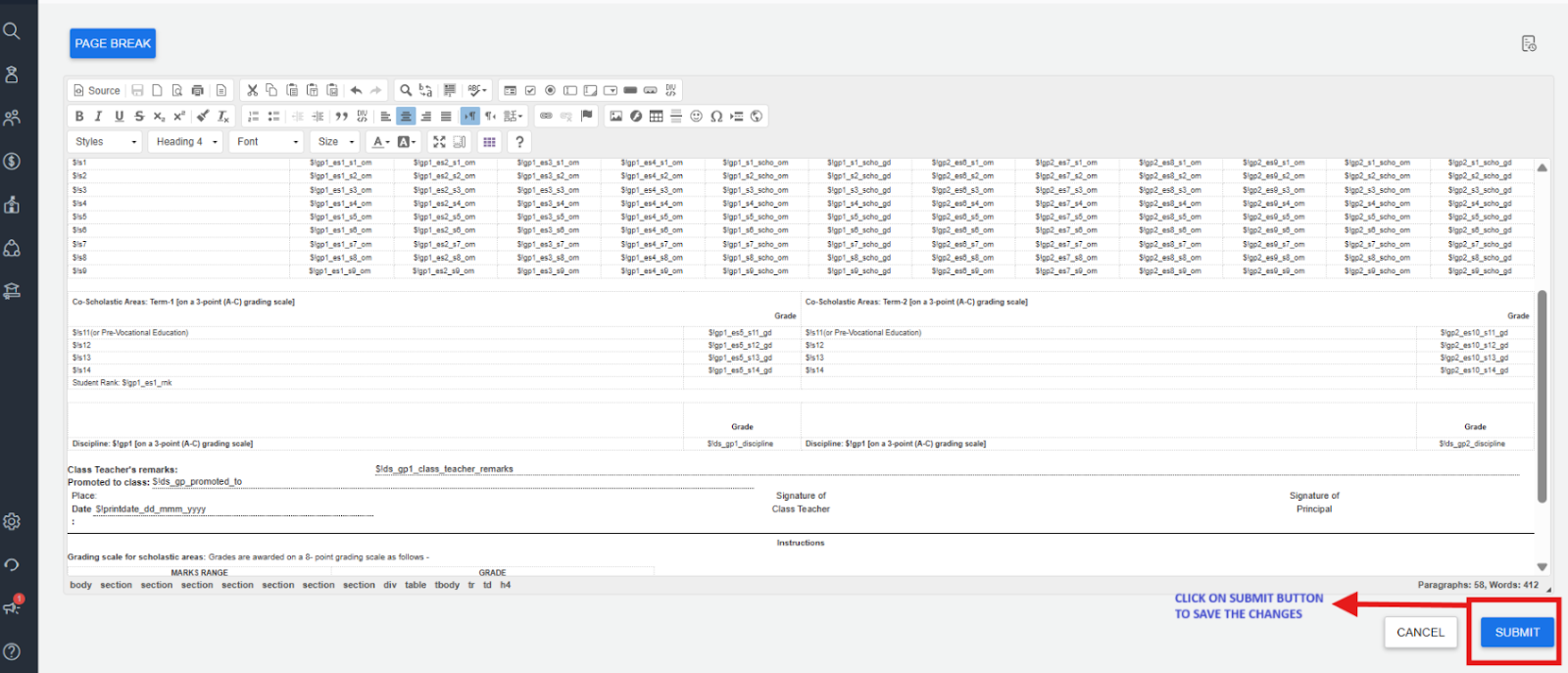The width and height of the screenshot is (1568, 673).
Task: Toggle bold formatting in the editor toolbar
Action: [79, 117]
